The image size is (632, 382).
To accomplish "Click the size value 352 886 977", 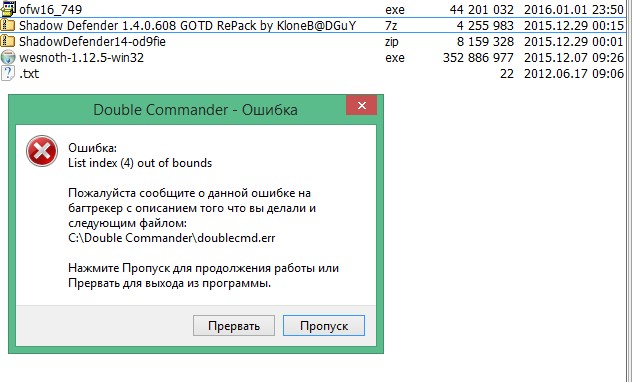I will [x=478, y=58].
